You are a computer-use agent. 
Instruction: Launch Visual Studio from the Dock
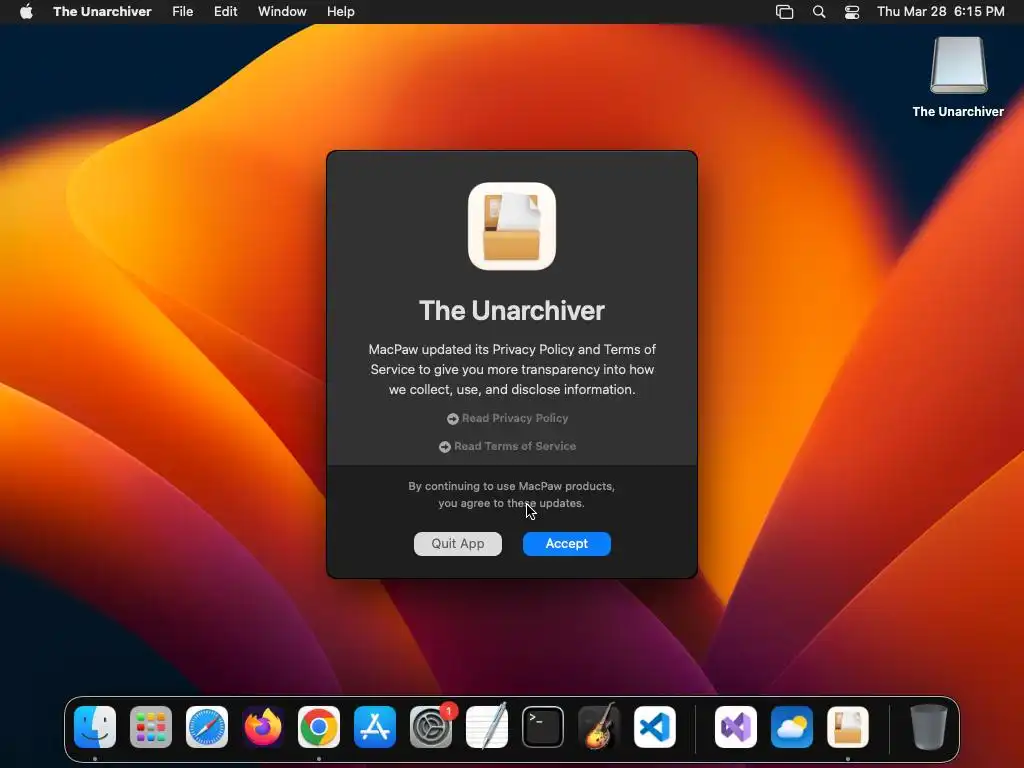point(736,727)
